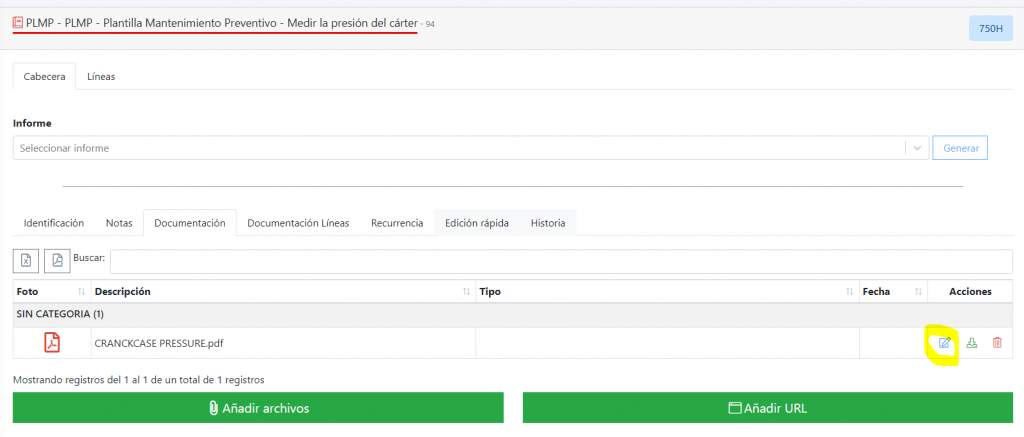Sort the table by Descripción column
The image size is (1024, 437).
tap(466, 292)
